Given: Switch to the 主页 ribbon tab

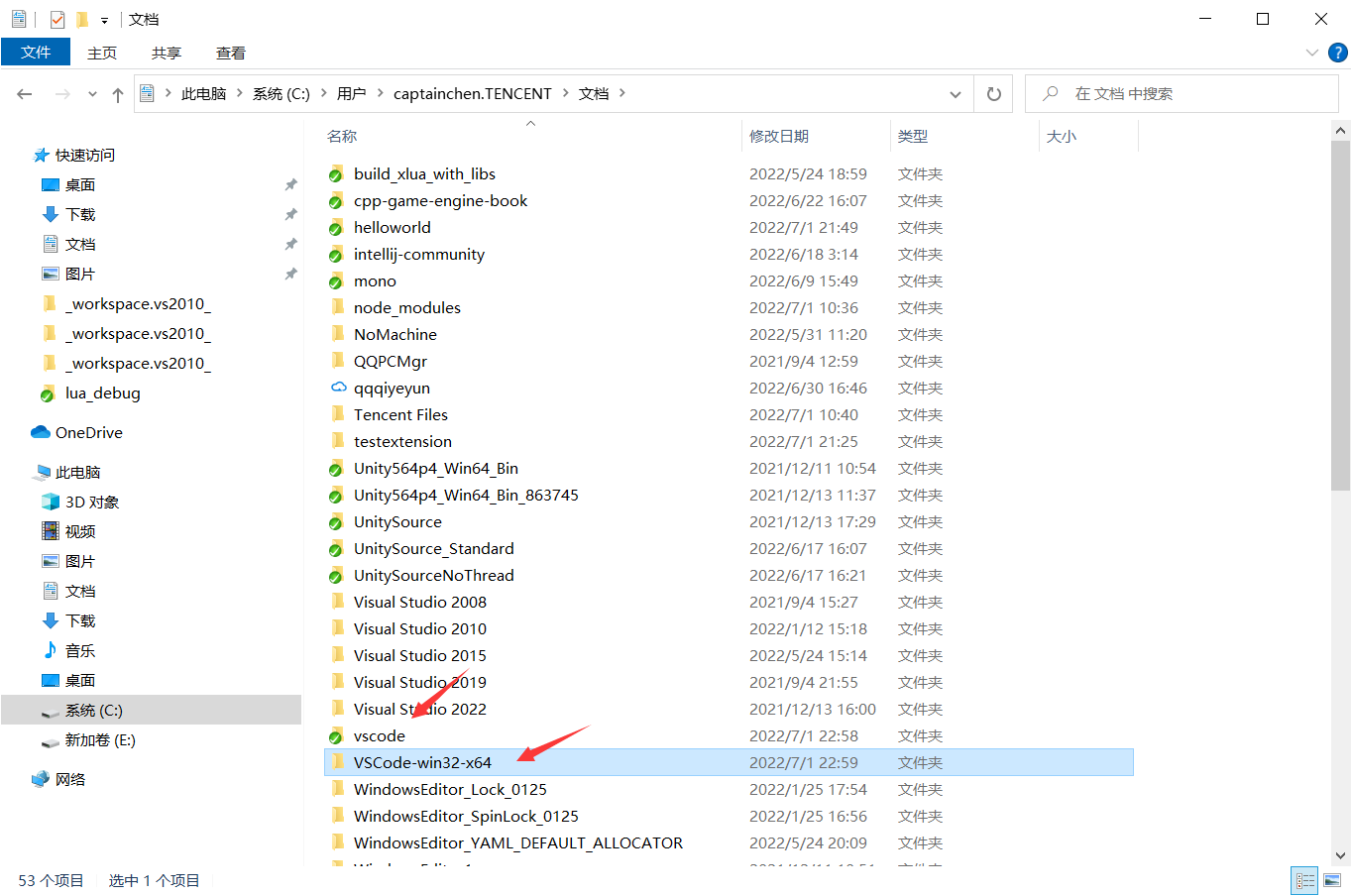Looking at the screenshot, I should pyautogui.click(x=102, y=53).
